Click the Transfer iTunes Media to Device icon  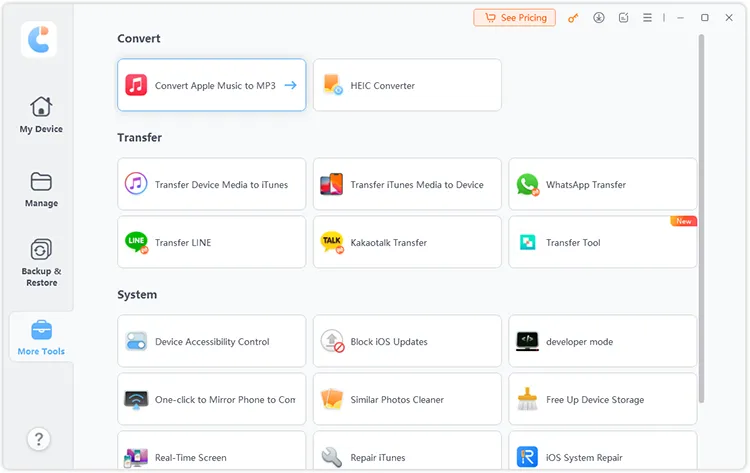point(331,184)
